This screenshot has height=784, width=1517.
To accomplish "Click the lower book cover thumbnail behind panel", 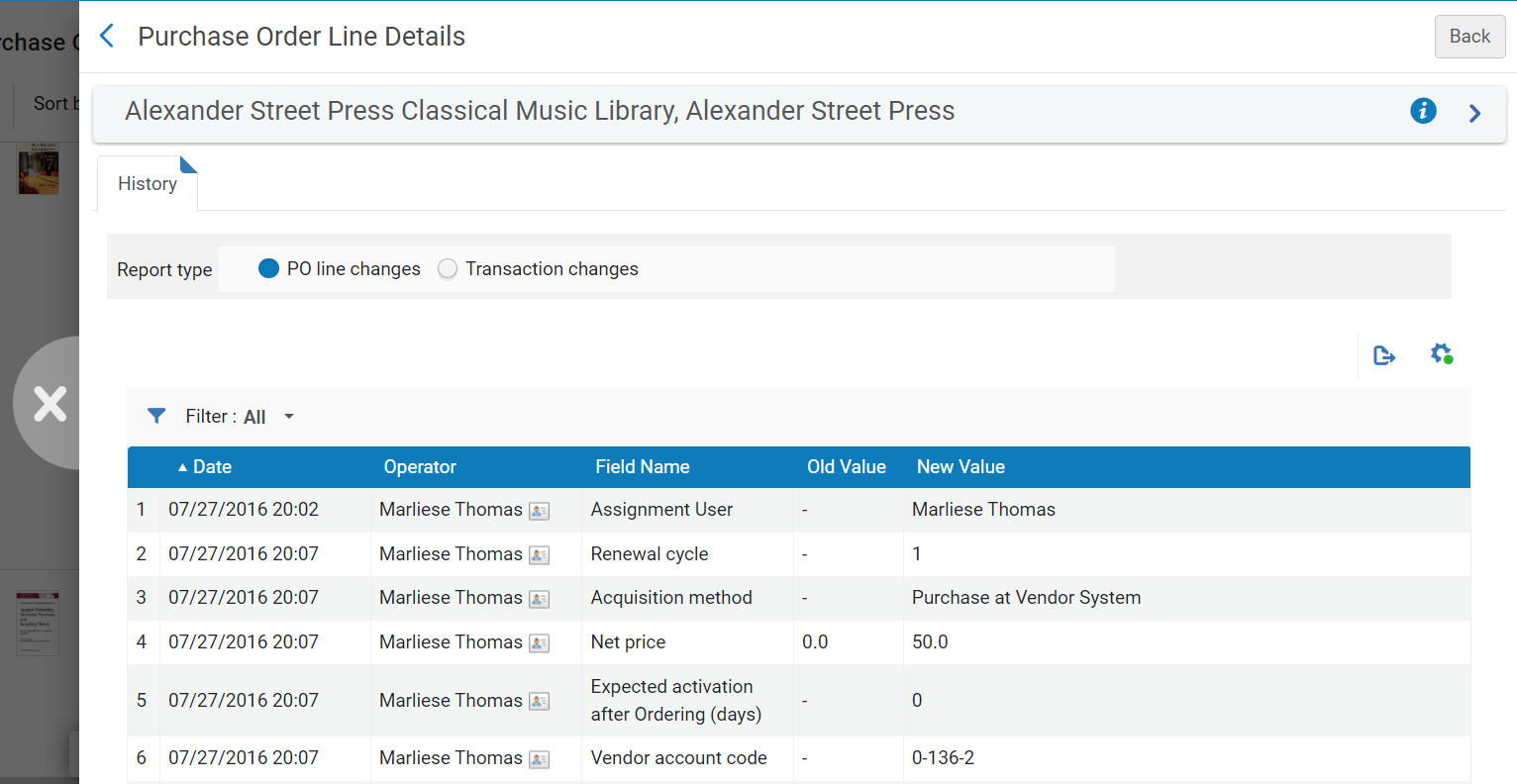I will 39,624.
